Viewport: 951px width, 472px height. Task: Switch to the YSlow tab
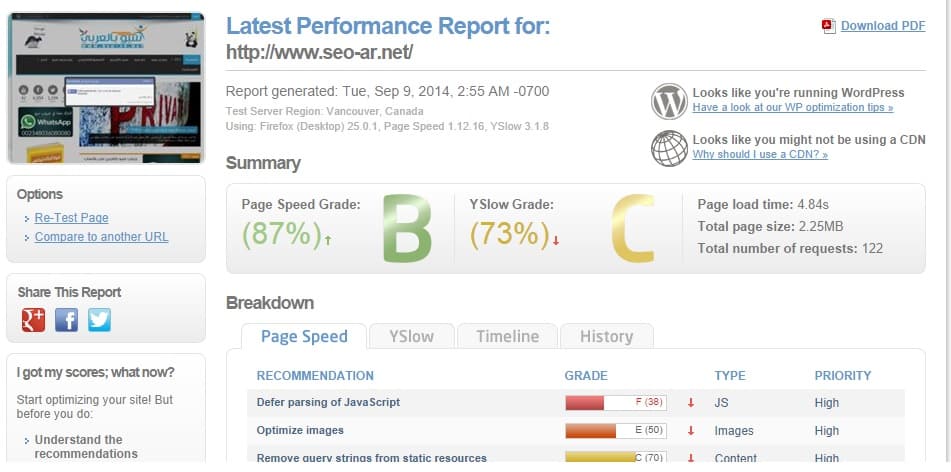coord(411,337)
